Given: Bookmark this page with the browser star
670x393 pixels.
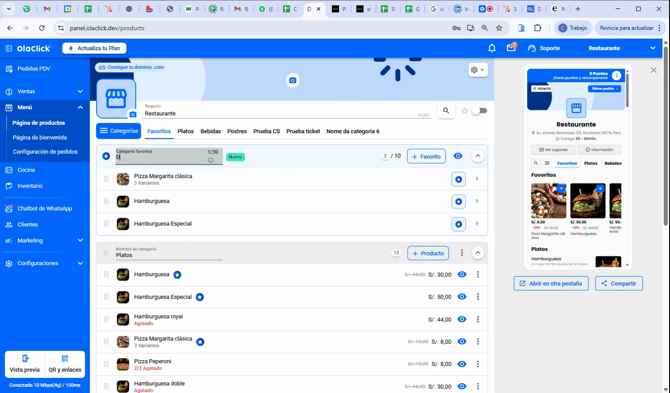Looking at the screenshot, I should pos(499,28).
